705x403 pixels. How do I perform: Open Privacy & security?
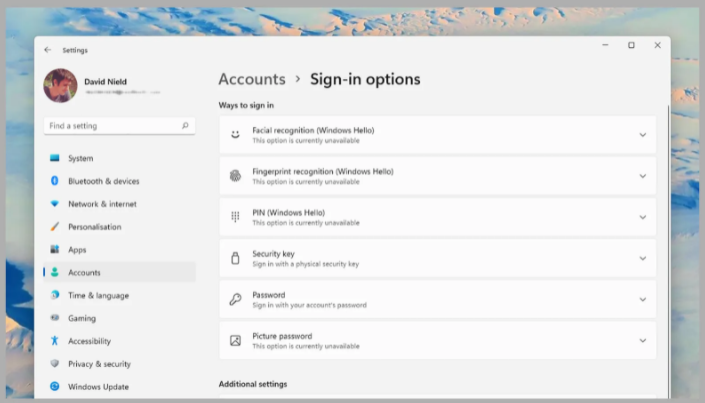click(x=120, y=364)
